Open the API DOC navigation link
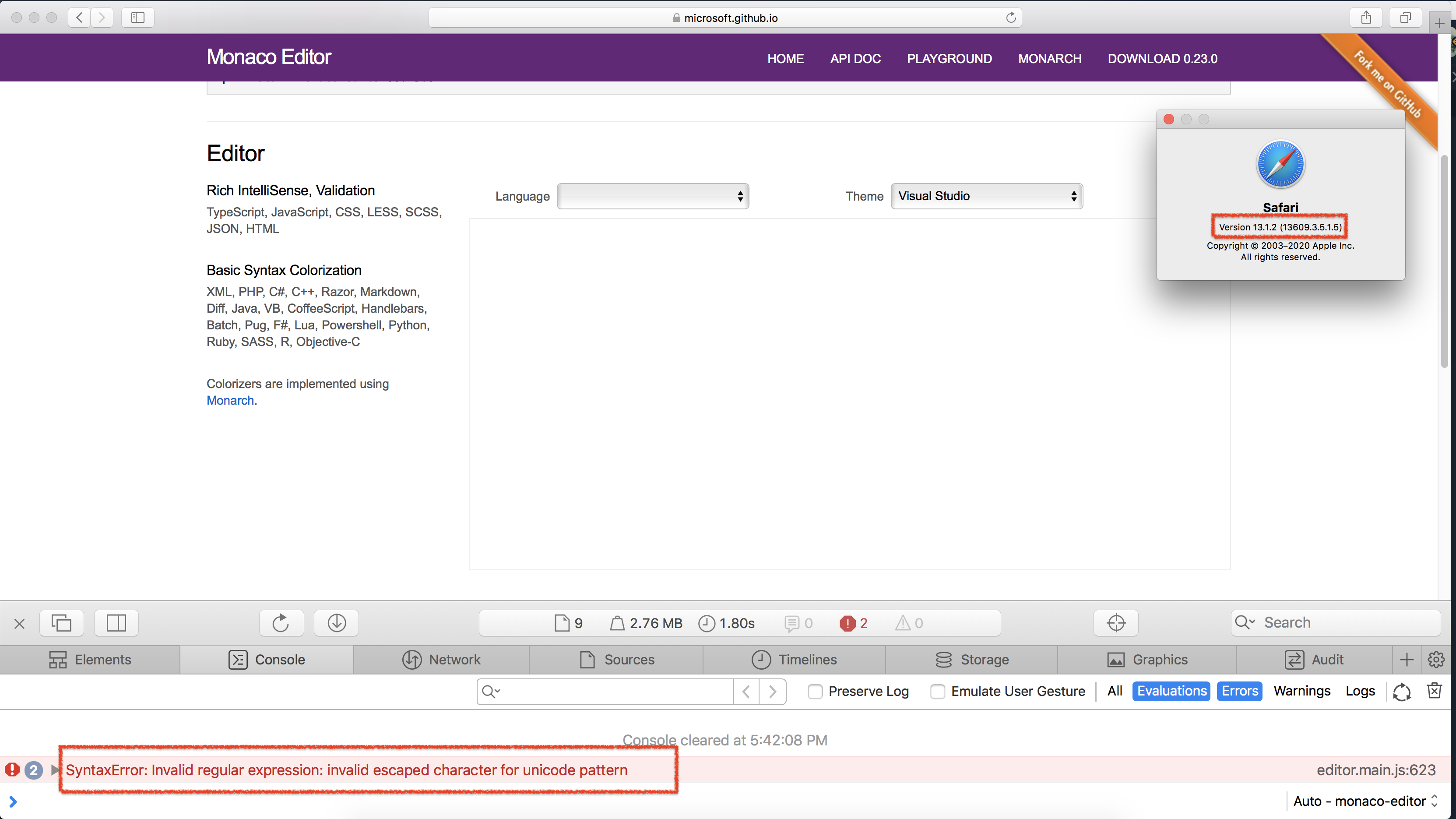 coord(855,58)
